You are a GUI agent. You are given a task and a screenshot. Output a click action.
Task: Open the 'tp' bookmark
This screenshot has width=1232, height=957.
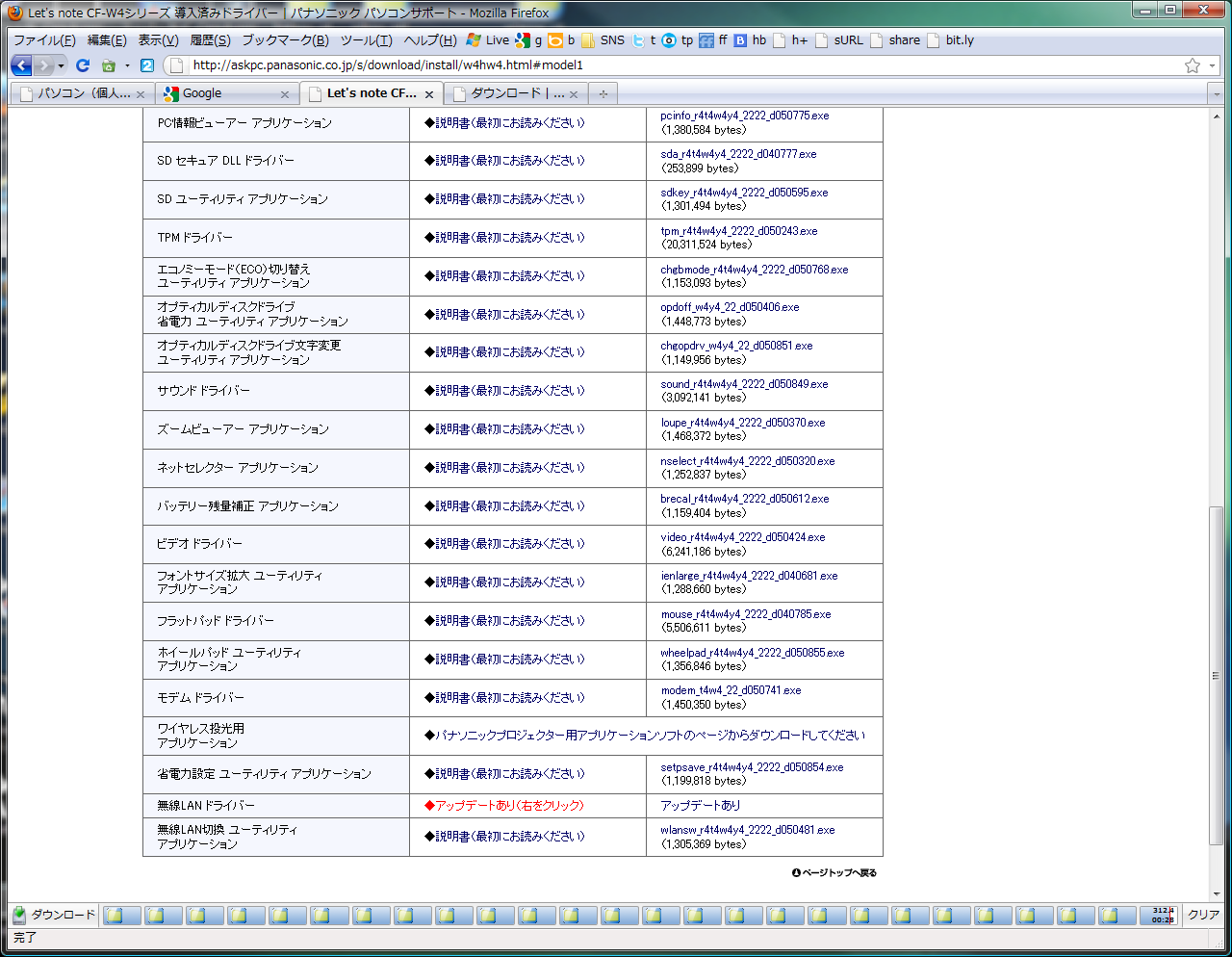pos(678,40)
